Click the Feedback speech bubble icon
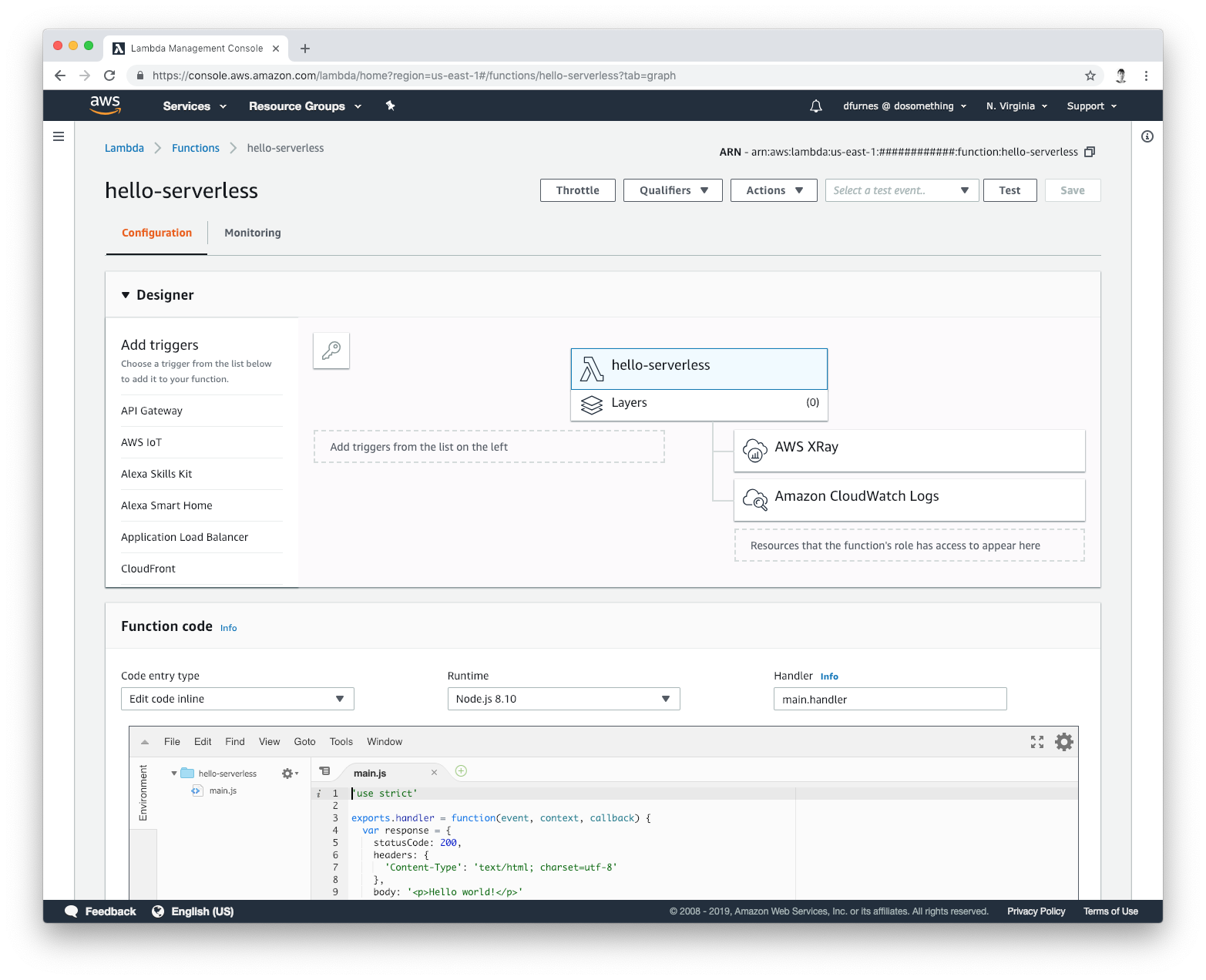This screenshot has width=1206, height=980. pos(72,911)
